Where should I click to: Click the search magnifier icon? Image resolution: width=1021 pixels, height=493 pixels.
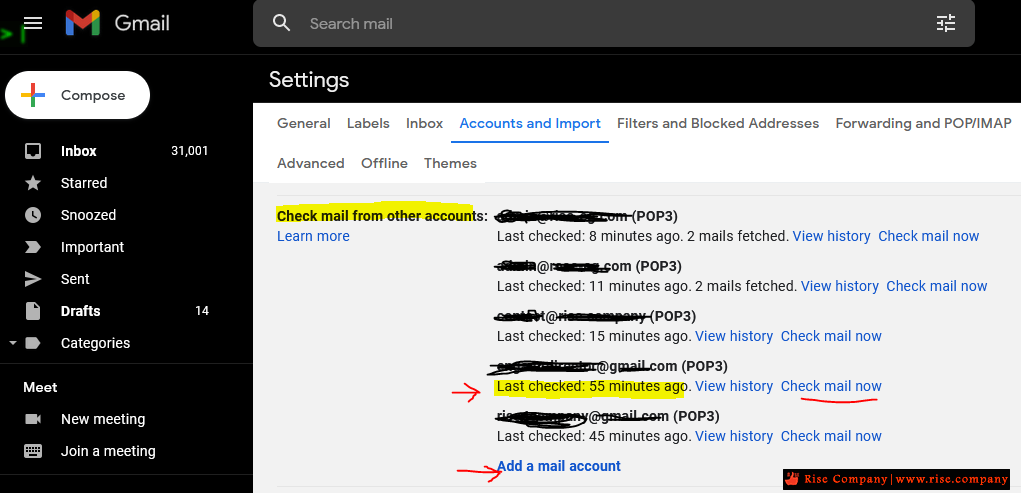point(281,23)
